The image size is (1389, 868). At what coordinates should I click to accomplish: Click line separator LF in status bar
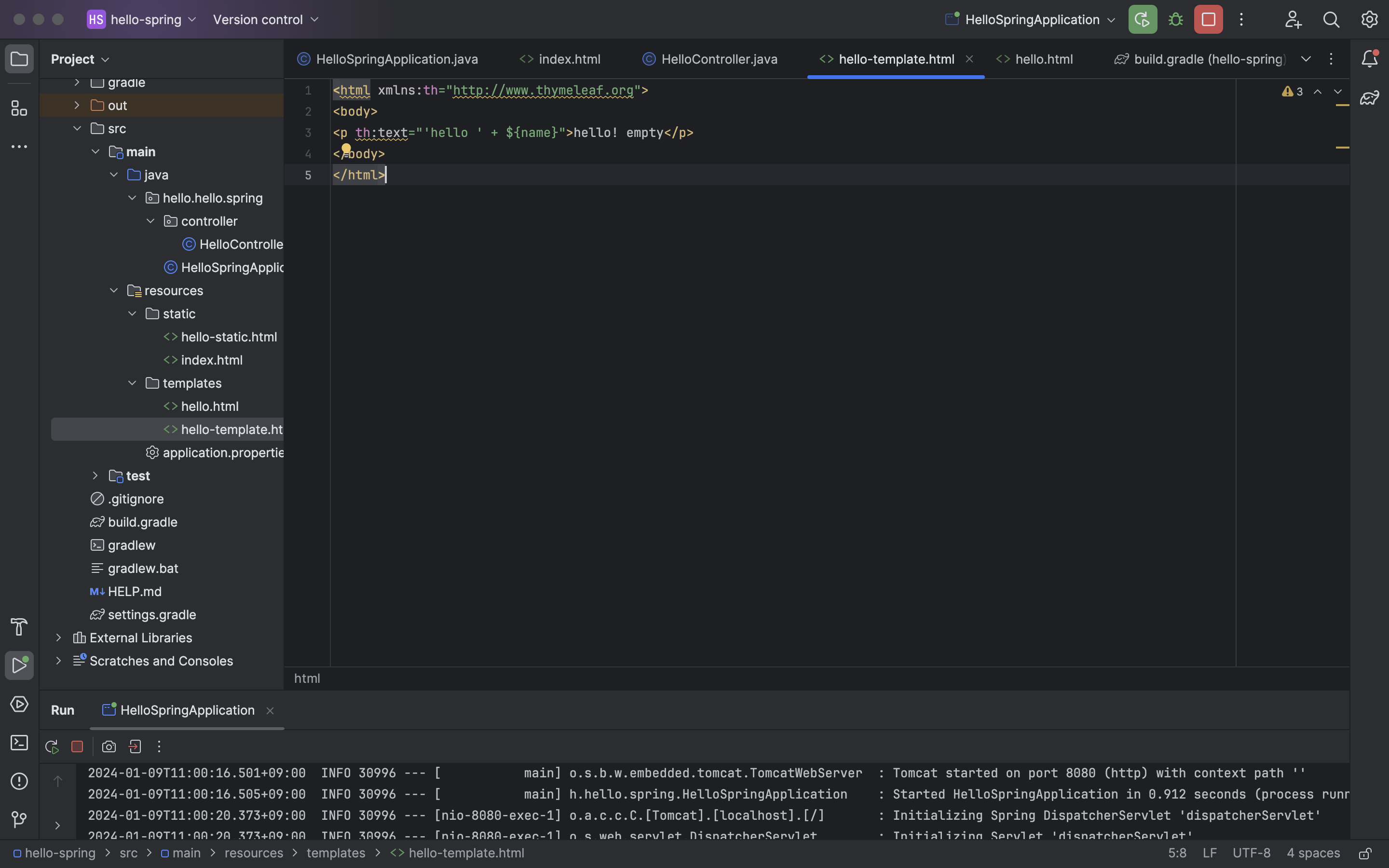coord(1210,853)
